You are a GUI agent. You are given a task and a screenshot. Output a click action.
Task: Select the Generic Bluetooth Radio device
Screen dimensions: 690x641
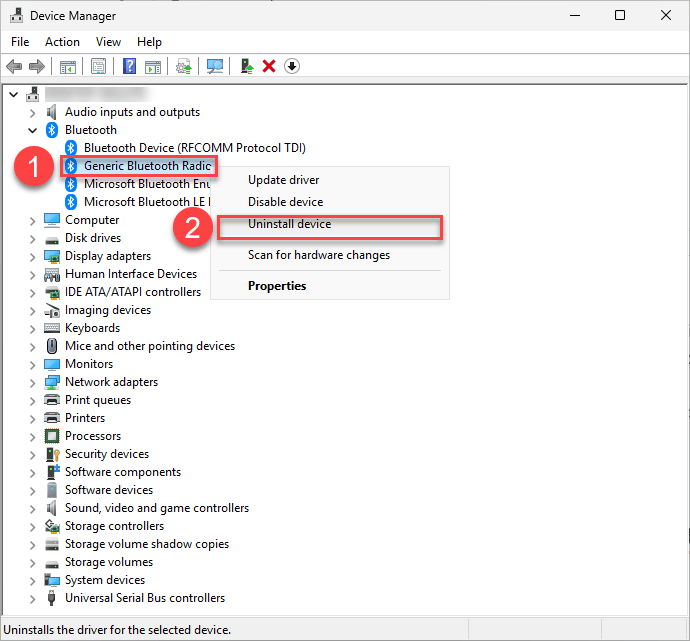pos(146,166)
